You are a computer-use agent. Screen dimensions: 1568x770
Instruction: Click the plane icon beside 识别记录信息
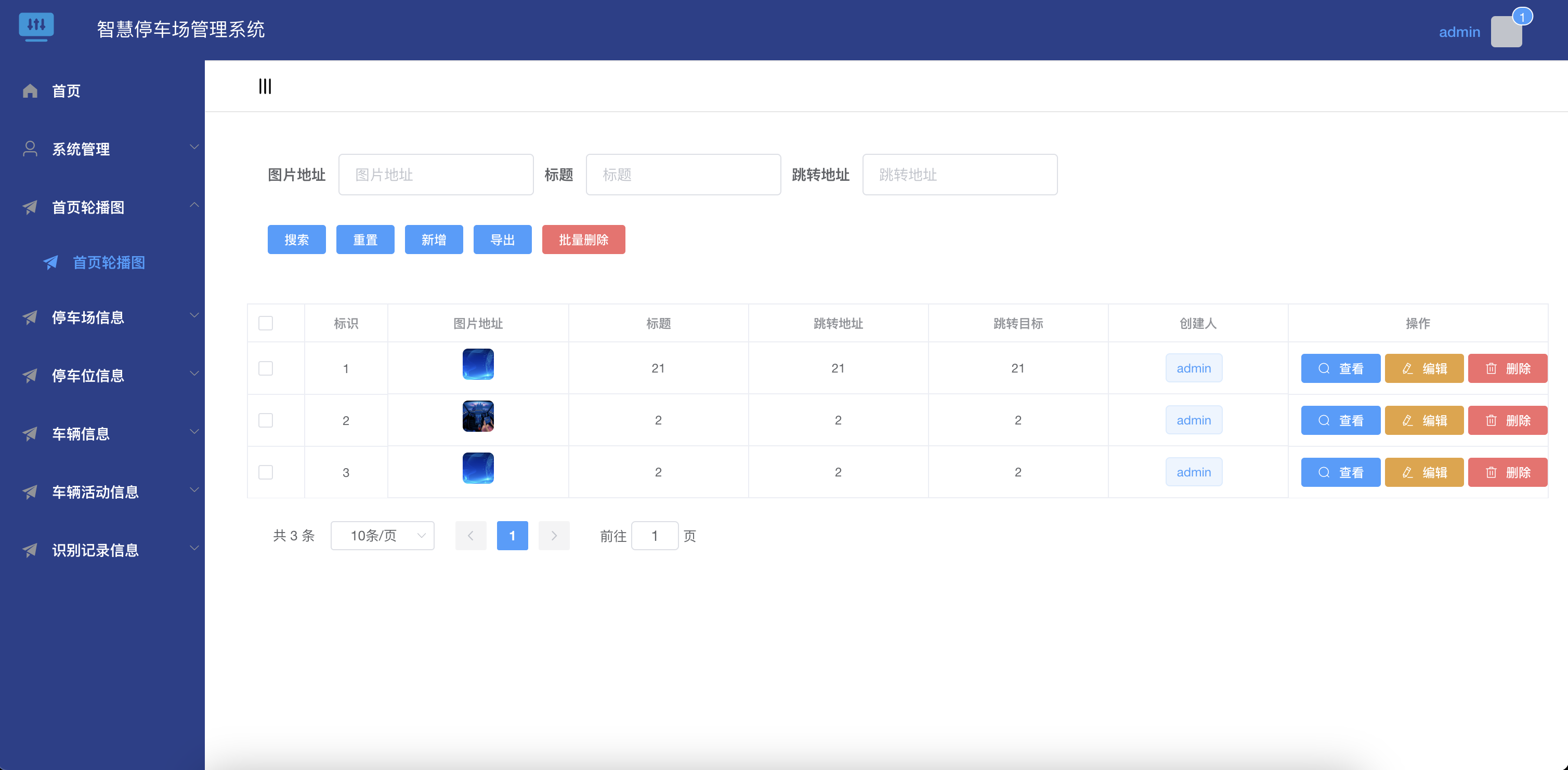30,550
